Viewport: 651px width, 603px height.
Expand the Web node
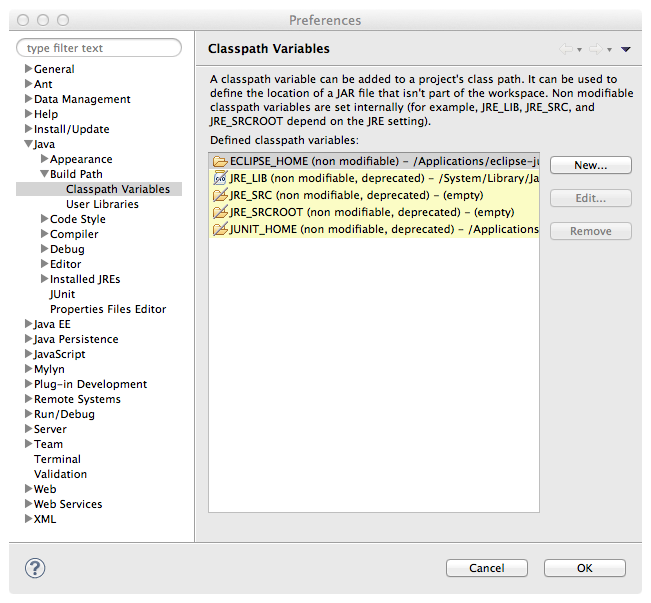(28, 488)
